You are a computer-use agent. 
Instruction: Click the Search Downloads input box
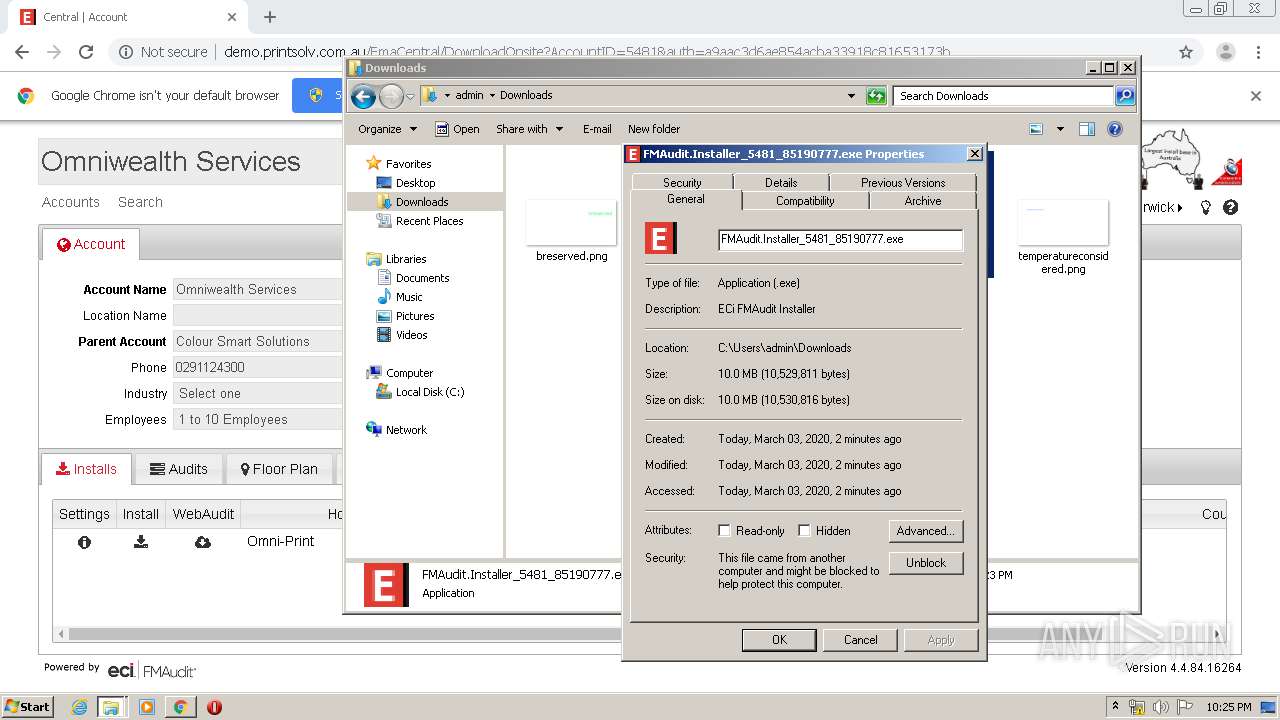[1003, 96]
